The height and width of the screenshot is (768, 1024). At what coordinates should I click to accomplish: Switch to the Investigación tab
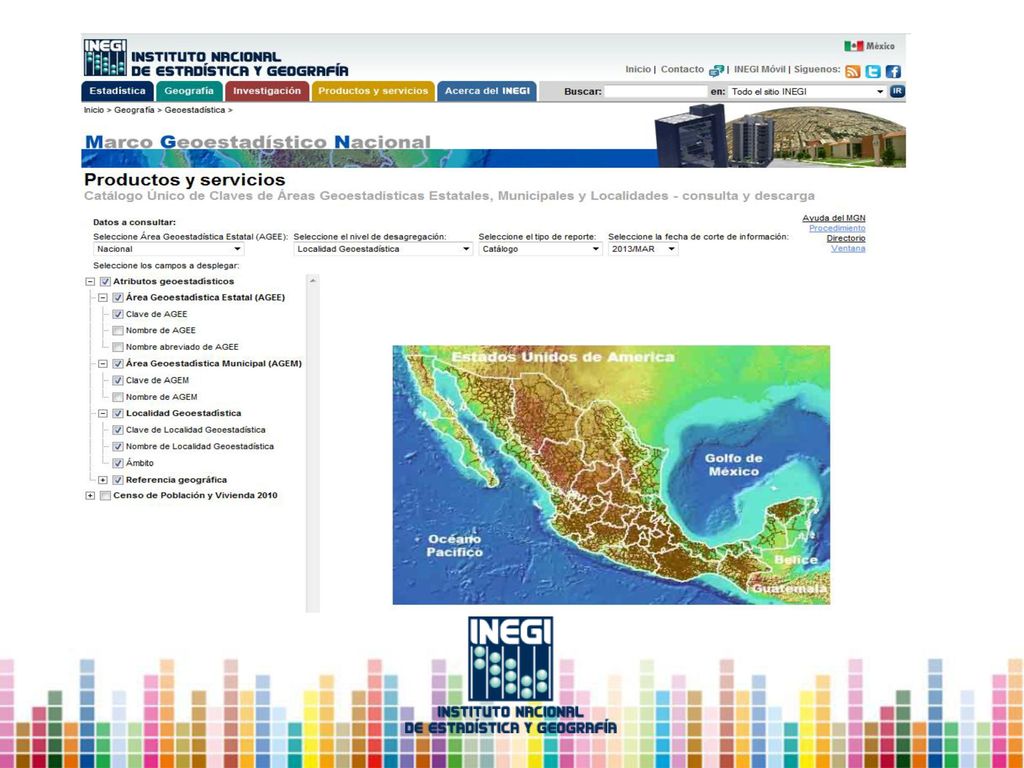pyautogui.click(x=267, y=91)
